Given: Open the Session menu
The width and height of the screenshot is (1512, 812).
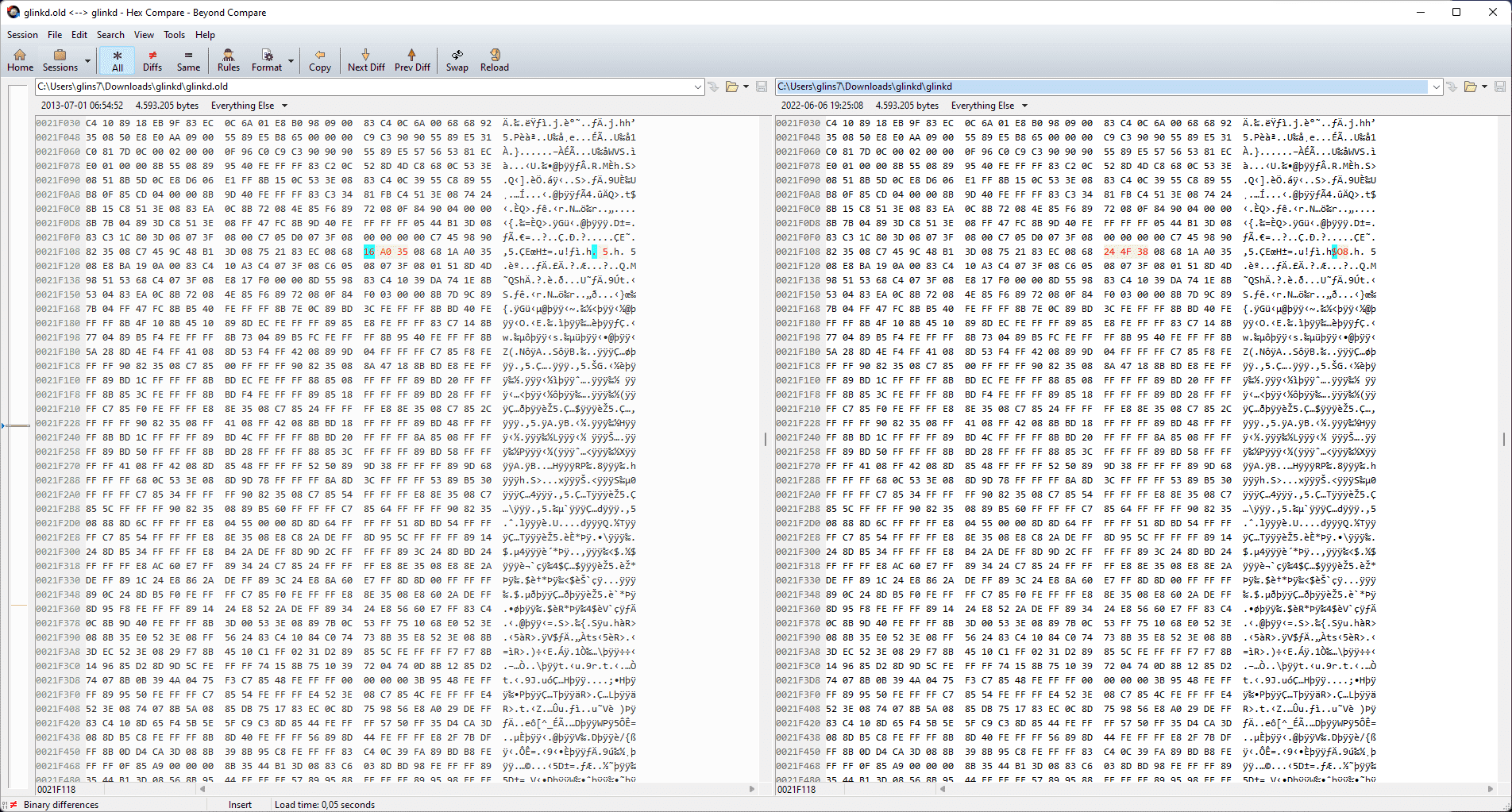Looking at the screenshot, I should click(x=22, y=35).
